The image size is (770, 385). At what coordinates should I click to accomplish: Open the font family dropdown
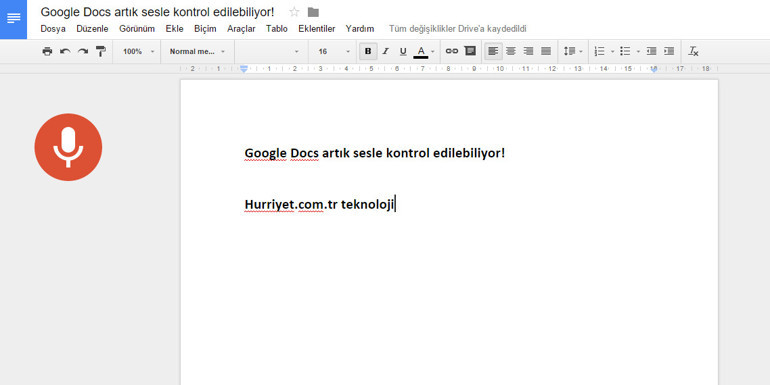(x=271, y=51)
